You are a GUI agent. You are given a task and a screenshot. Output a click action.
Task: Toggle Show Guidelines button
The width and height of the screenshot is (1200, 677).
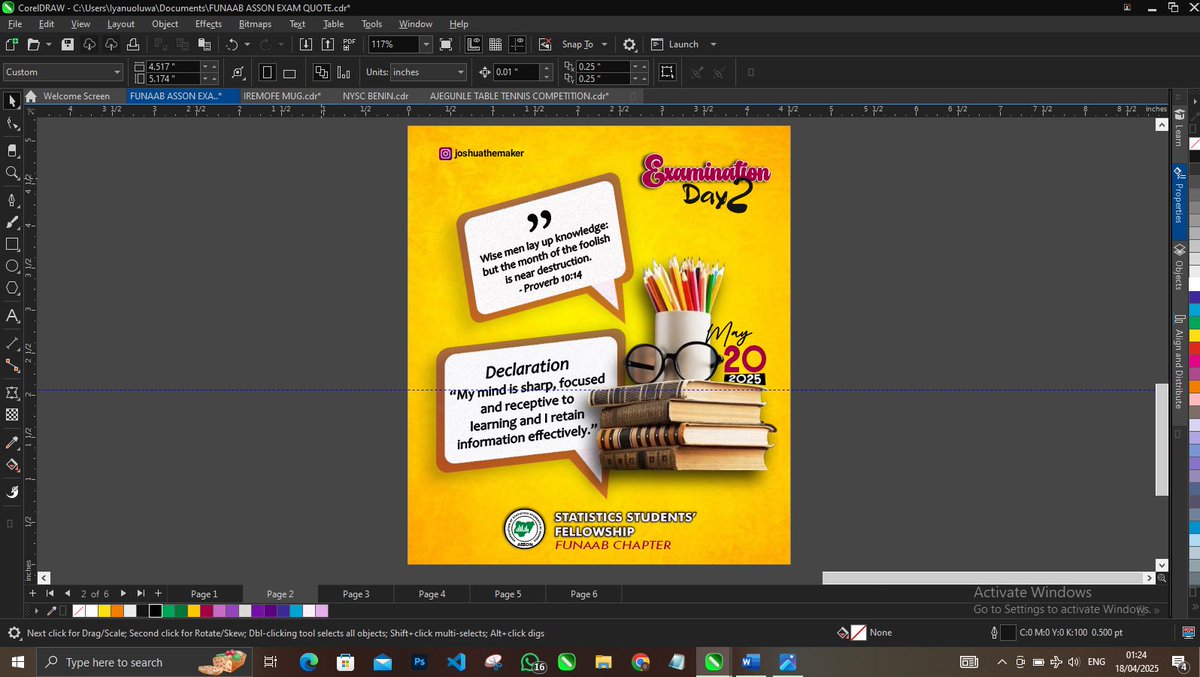pos(517,44)
